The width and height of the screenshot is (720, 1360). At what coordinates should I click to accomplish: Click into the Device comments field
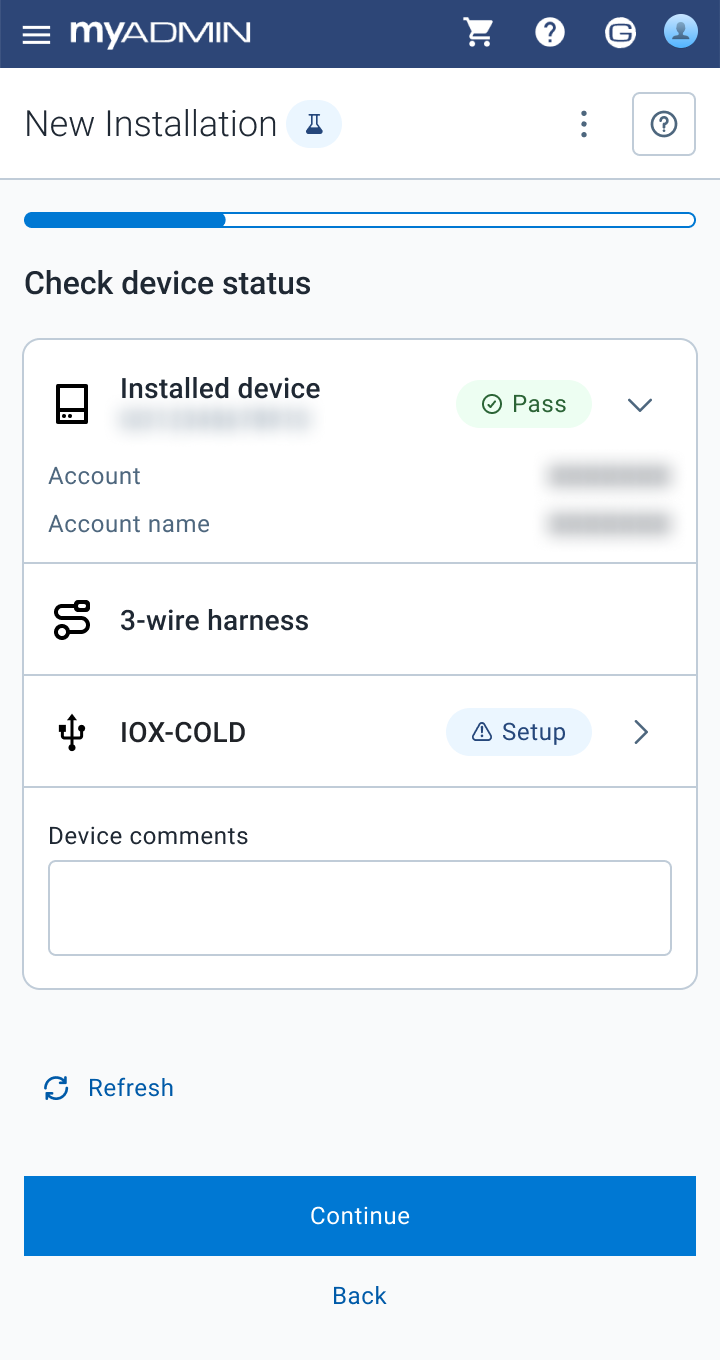point(360,908)
